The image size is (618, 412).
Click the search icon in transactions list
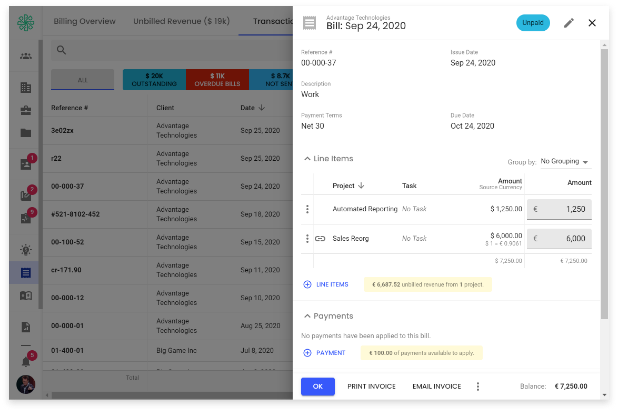pyautogui.click(x=61, y=50)
